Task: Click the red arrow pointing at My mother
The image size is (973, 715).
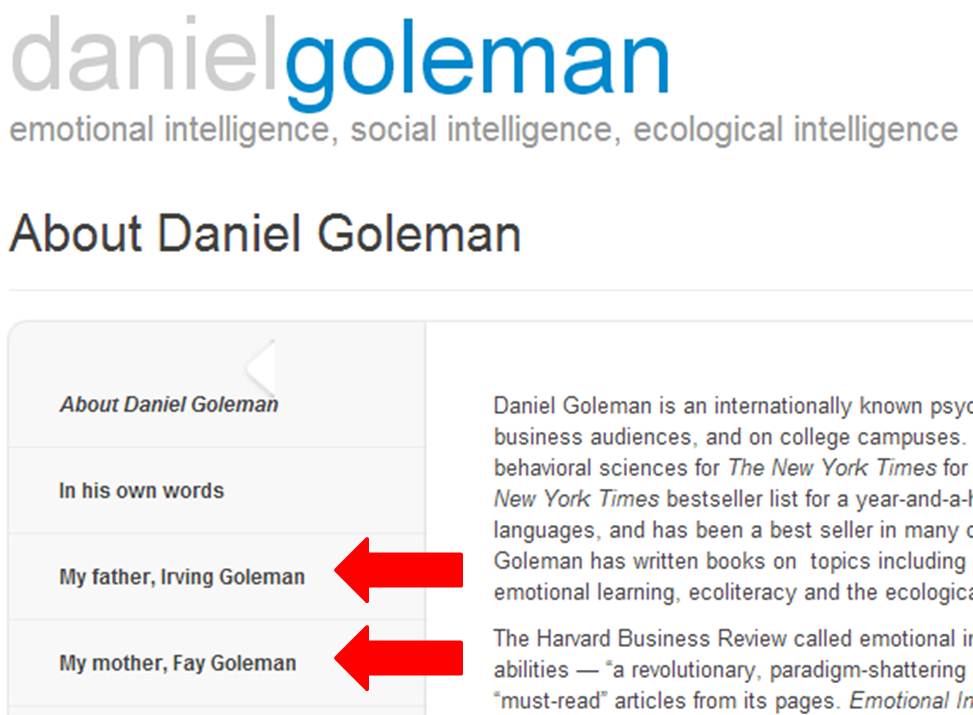Action: (x=399, y=658)
